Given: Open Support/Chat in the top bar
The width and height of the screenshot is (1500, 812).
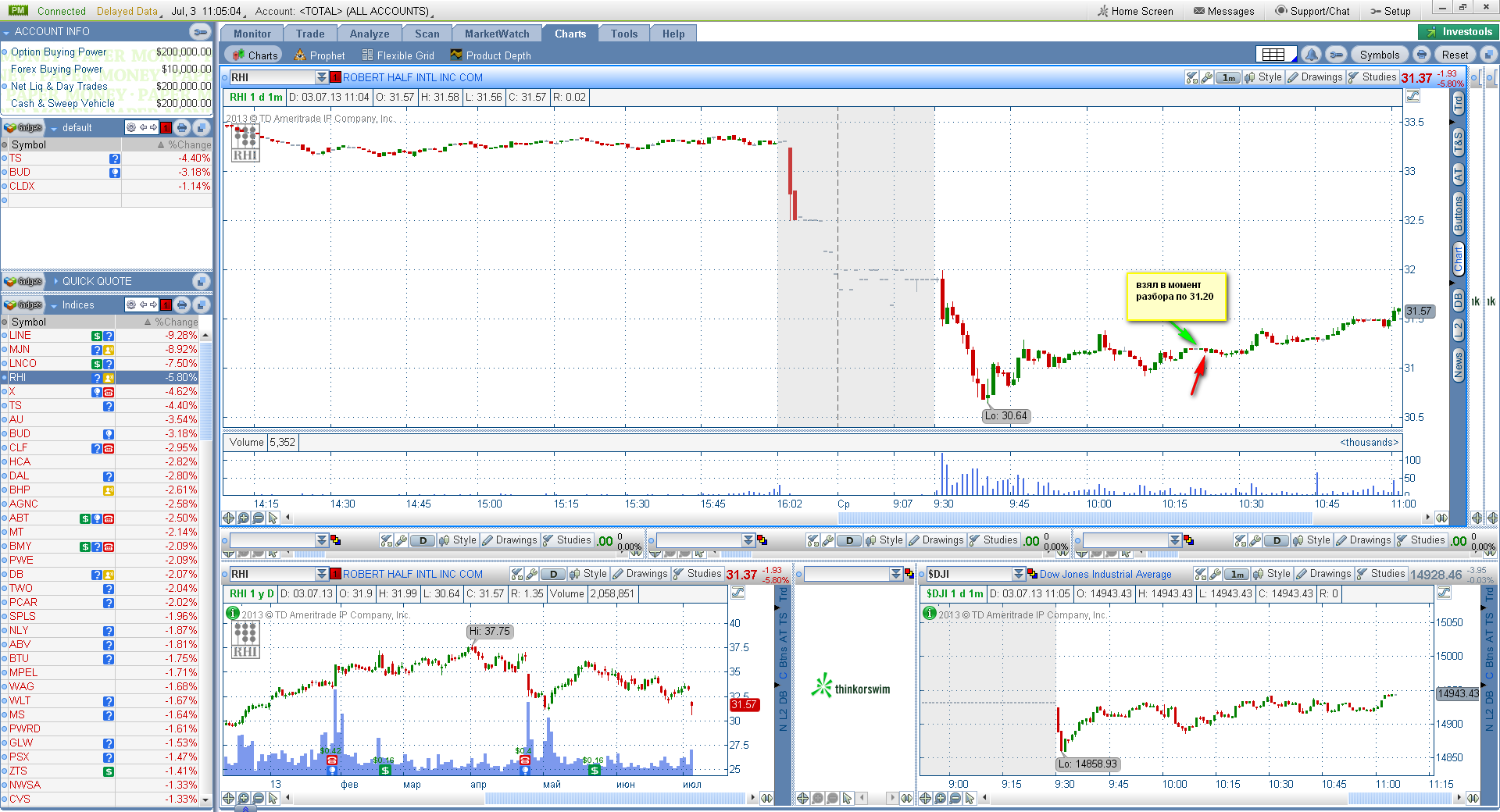Looking at the screenshot, I should (x=1312, y=11).
